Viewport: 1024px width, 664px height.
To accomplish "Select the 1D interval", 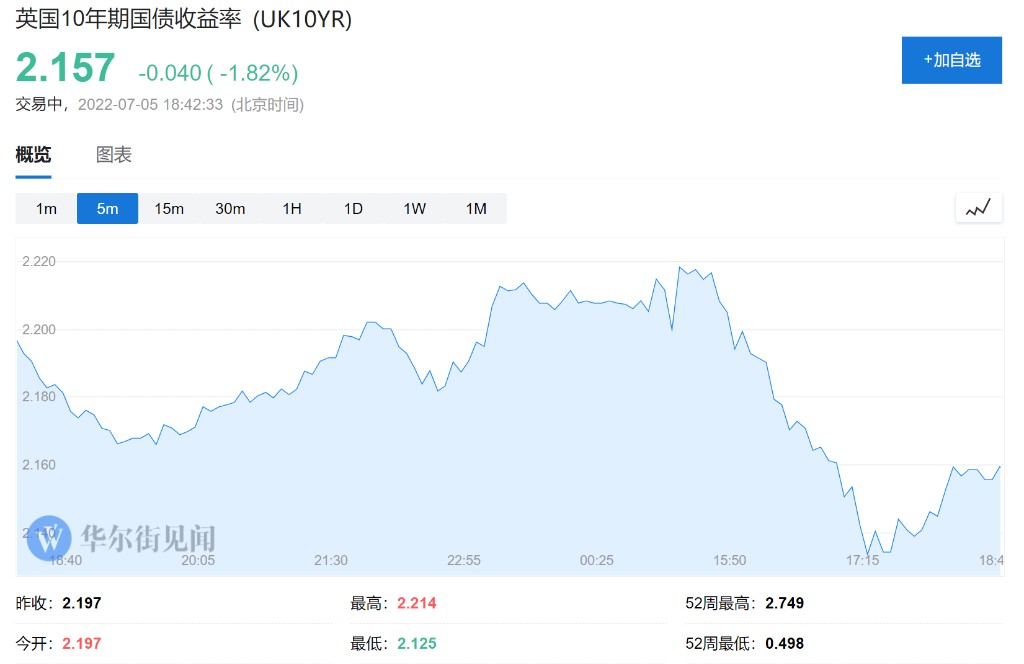I will (x=353, y=209).
